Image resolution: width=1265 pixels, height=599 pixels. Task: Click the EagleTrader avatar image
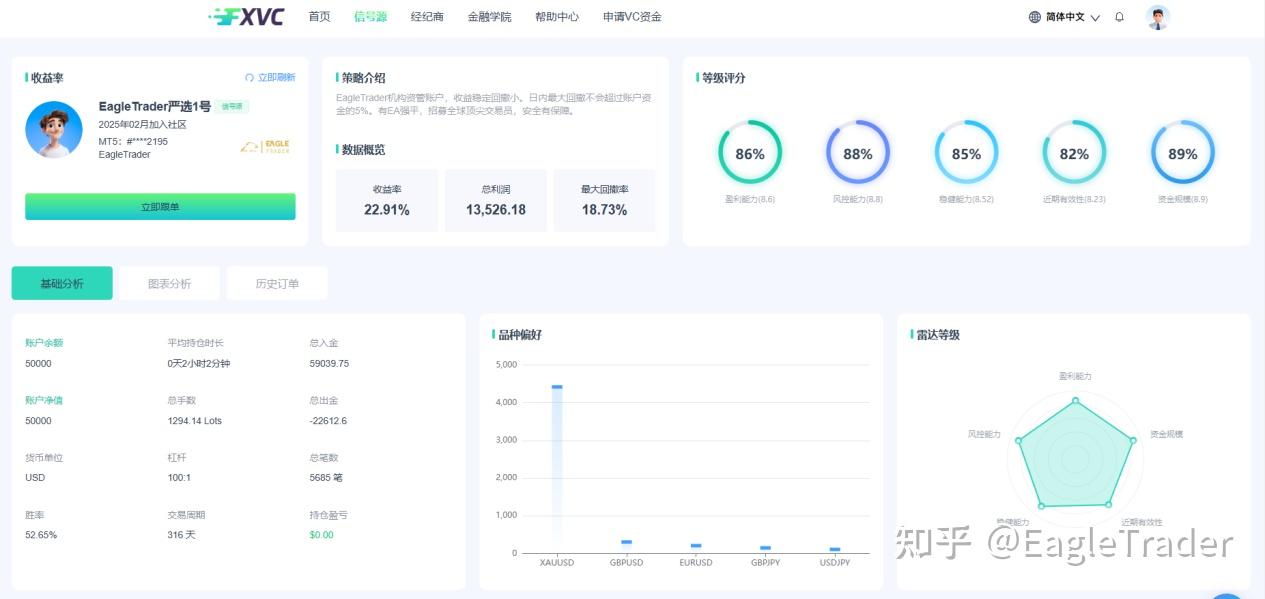point(53,130)
